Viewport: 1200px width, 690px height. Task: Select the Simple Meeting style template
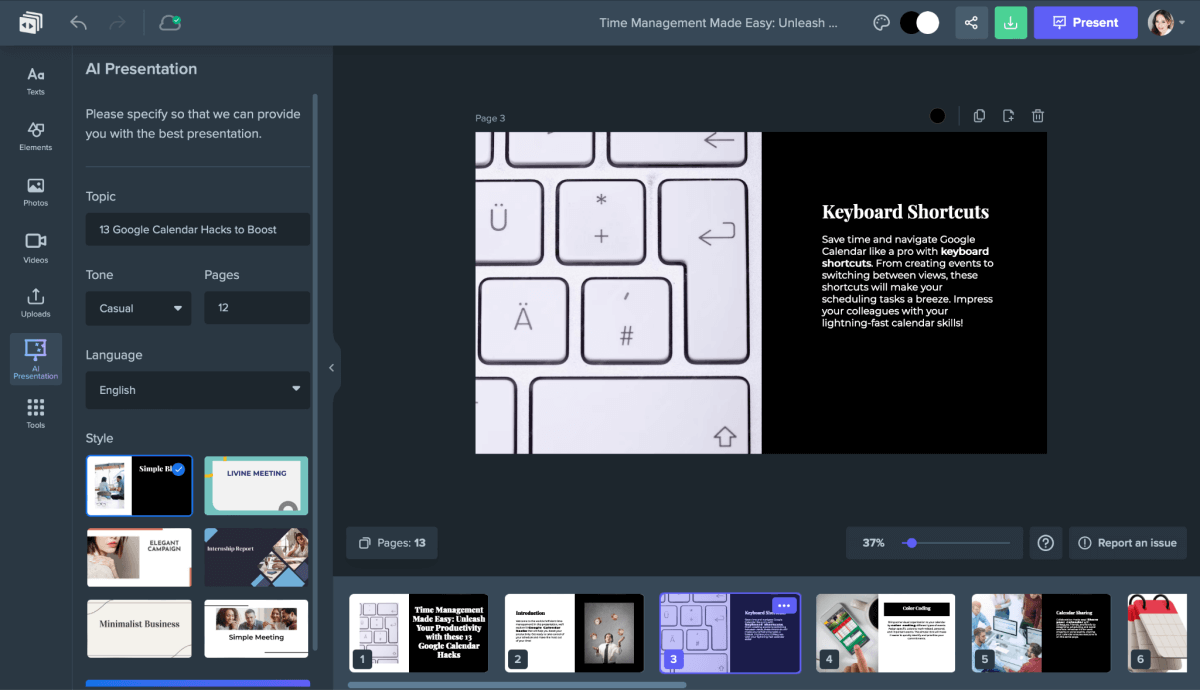click(x=256, y=629)
